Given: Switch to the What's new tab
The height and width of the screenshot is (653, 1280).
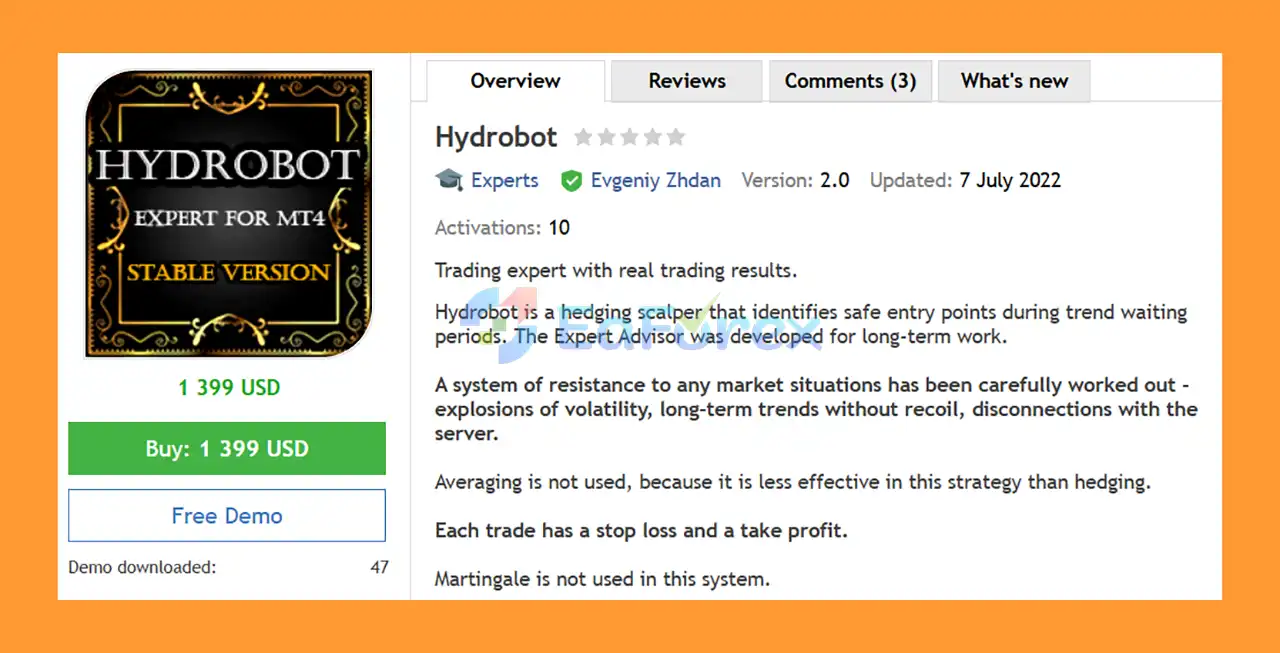Looking at the screenshot, I should [1014, 81].
